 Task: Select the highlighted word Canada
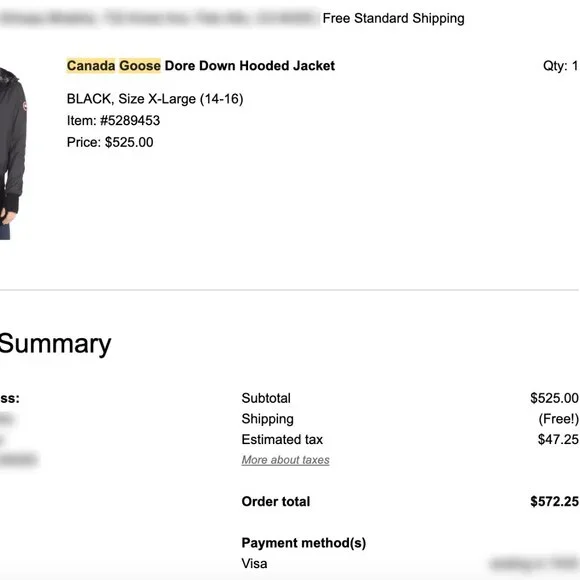[91, 66]
